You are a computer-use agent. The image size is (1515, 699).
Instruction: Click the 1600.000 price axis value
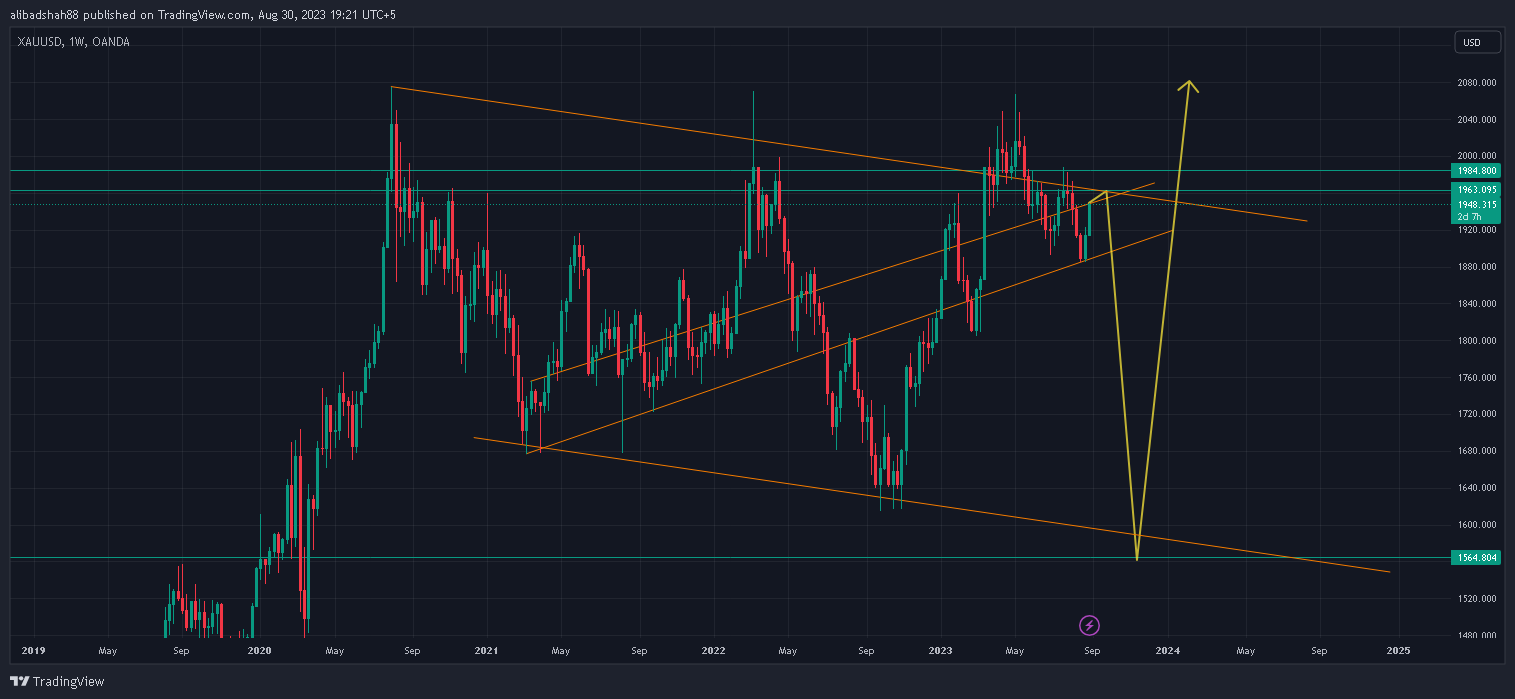pyautogui.click(x=1476, y=525)
